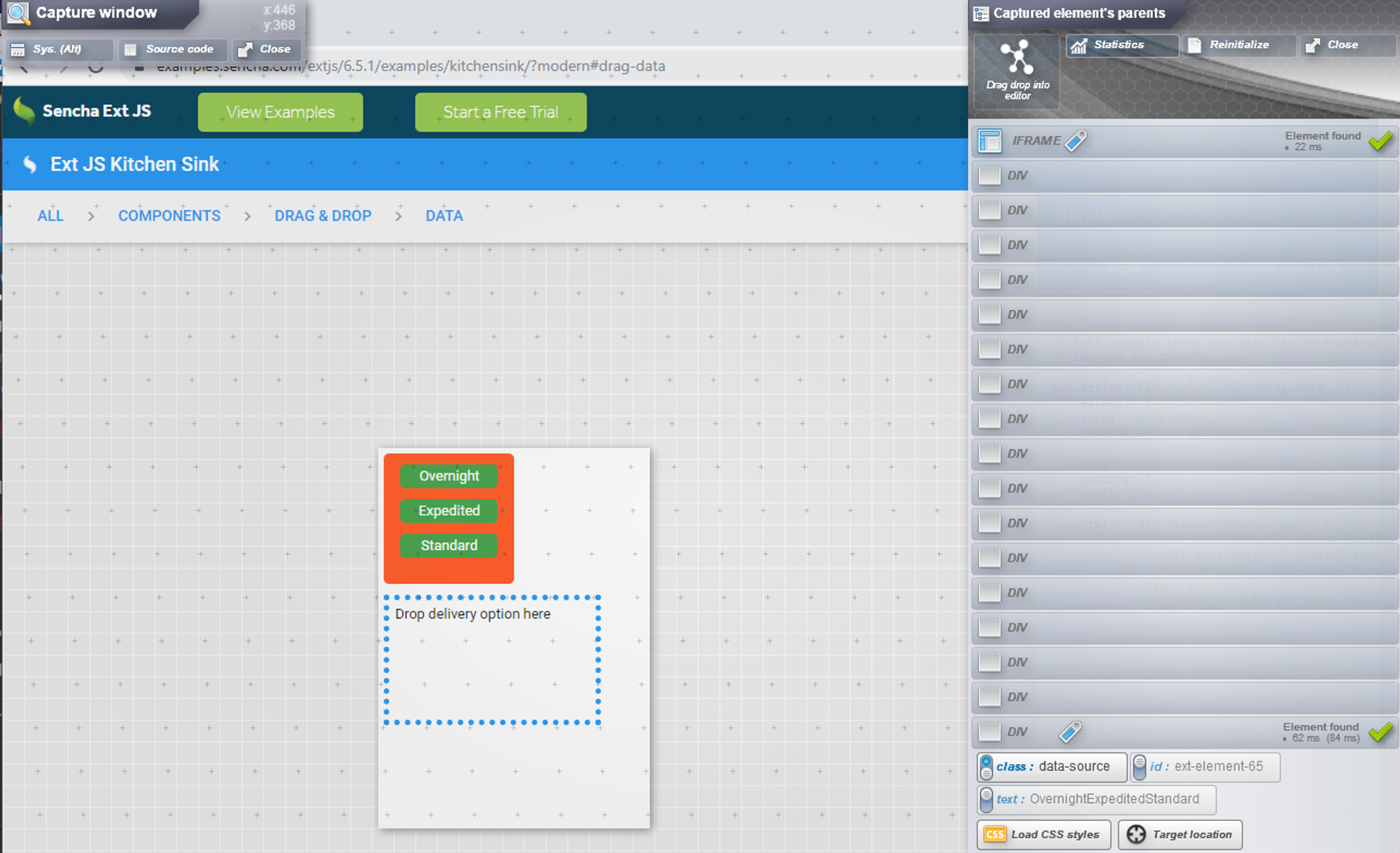Click the Ext JS Kitchen Sink title
The image size is (1400, 853).
(134, 165)
